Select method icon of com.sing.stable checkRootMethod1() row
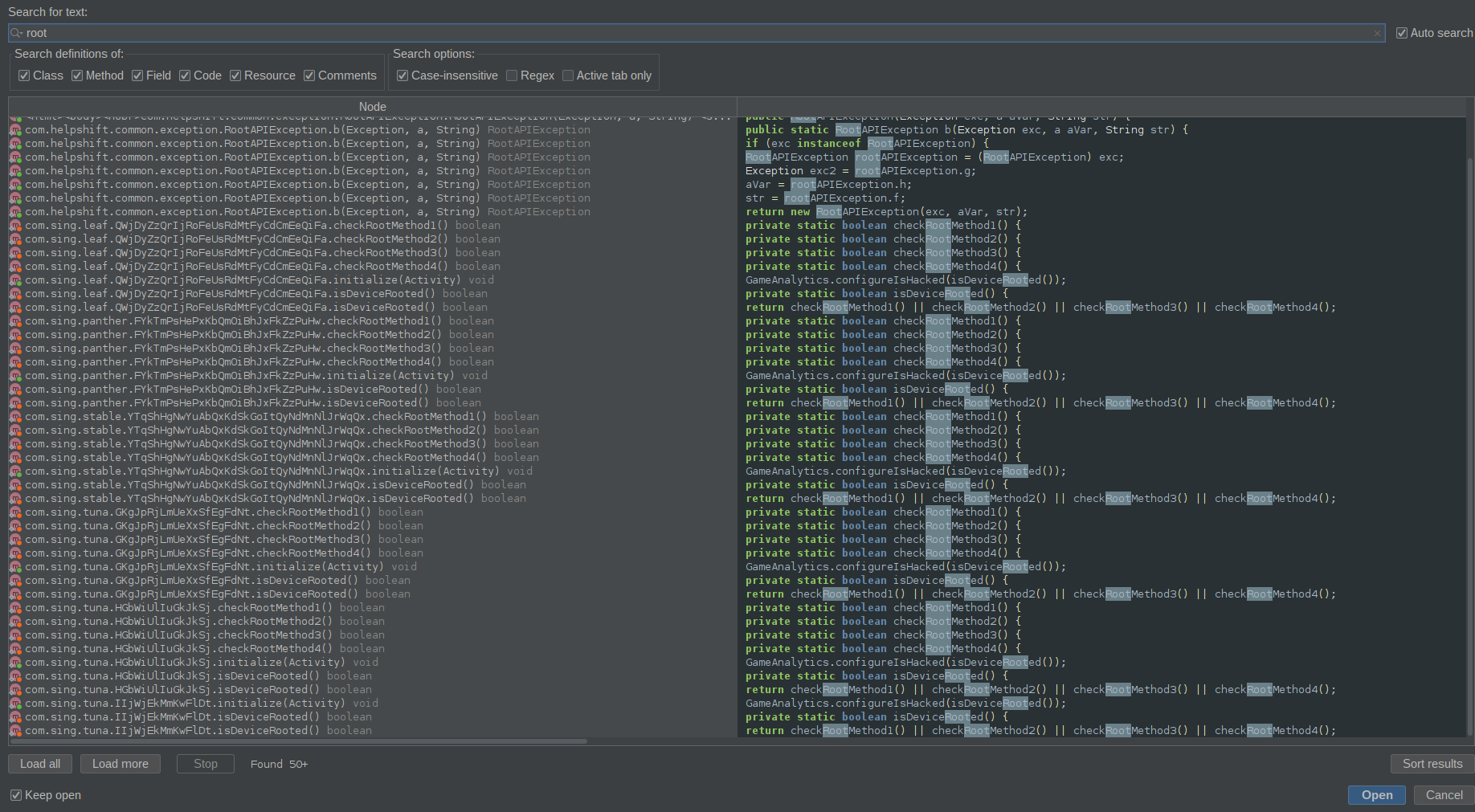This screenshot has height=812, width=1475. (15, 417)
